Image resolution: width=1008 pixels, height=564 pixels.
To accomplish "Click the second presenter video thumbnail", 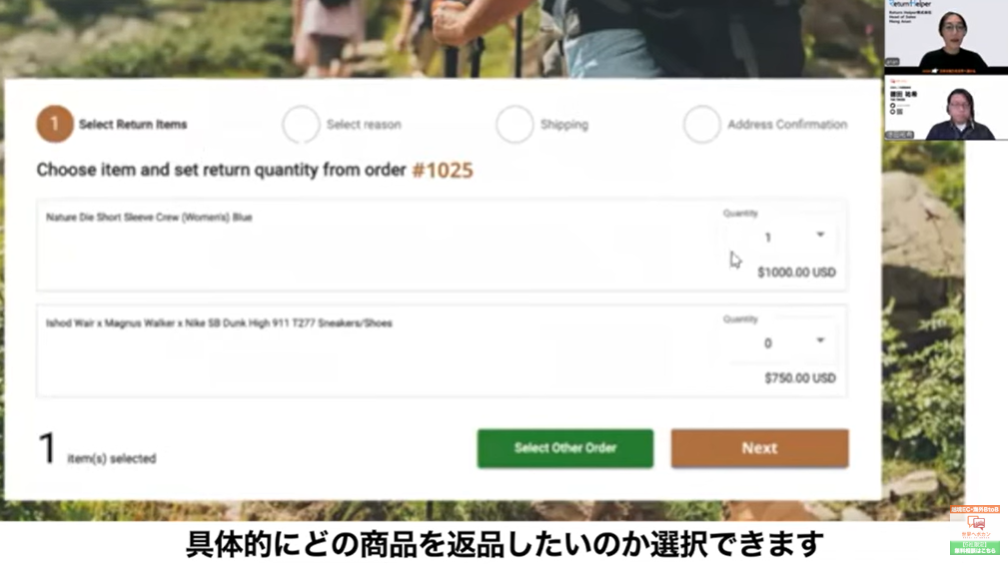I will 946,107.
